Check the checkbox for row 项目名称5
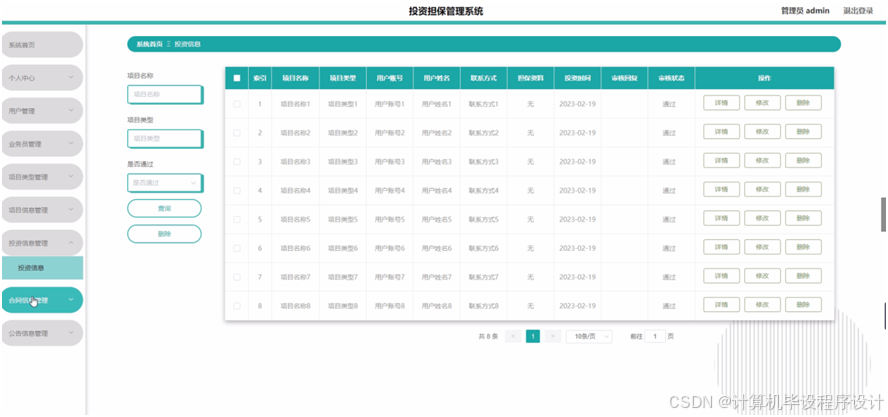The width and height of the screenshot is (888, 417). click(x=237, y=220)
